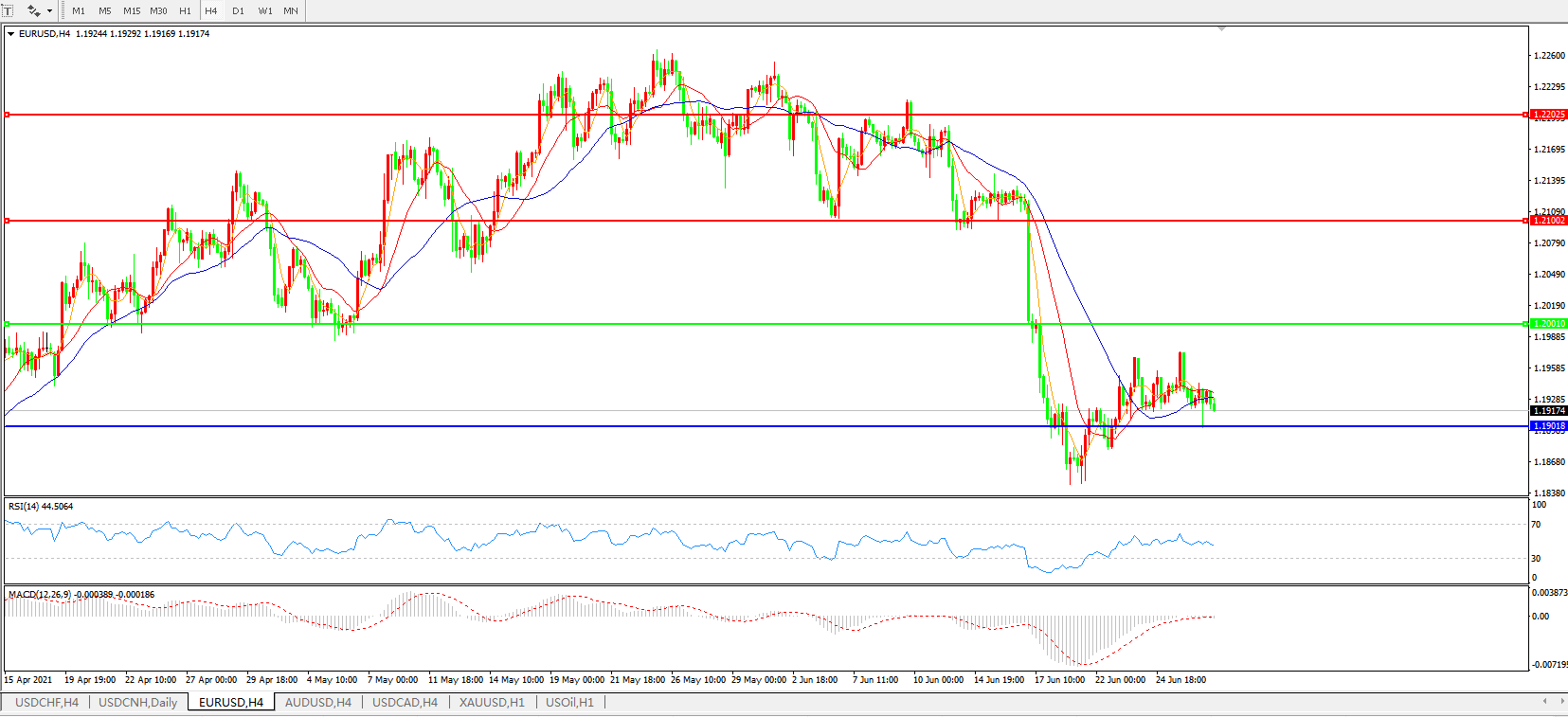Set chart period to MN monthly
This screenshot has width=1568, height=717.
pos(291,11)
